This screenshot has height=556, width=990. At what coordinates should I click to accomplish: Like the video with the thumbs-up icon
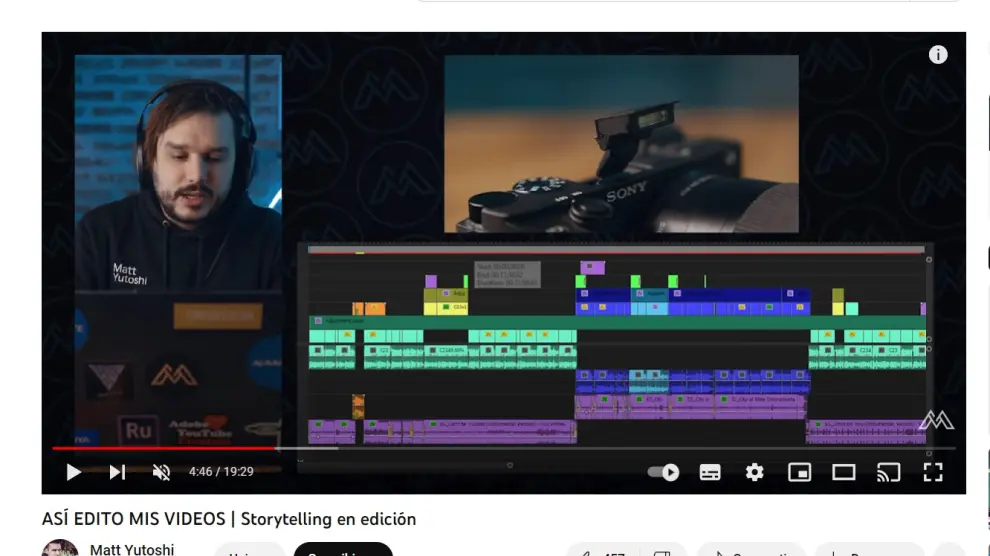(600, 551)
